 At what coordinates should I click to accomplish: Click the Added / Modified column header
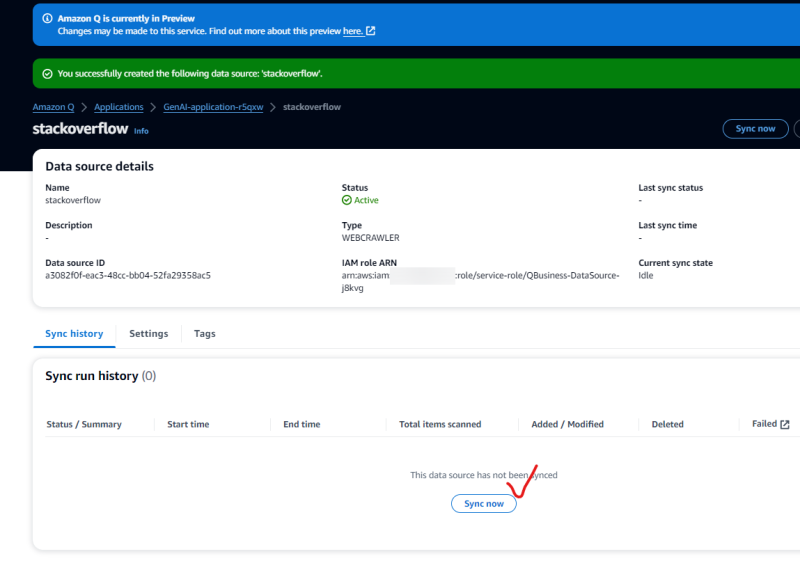(567, 424)
